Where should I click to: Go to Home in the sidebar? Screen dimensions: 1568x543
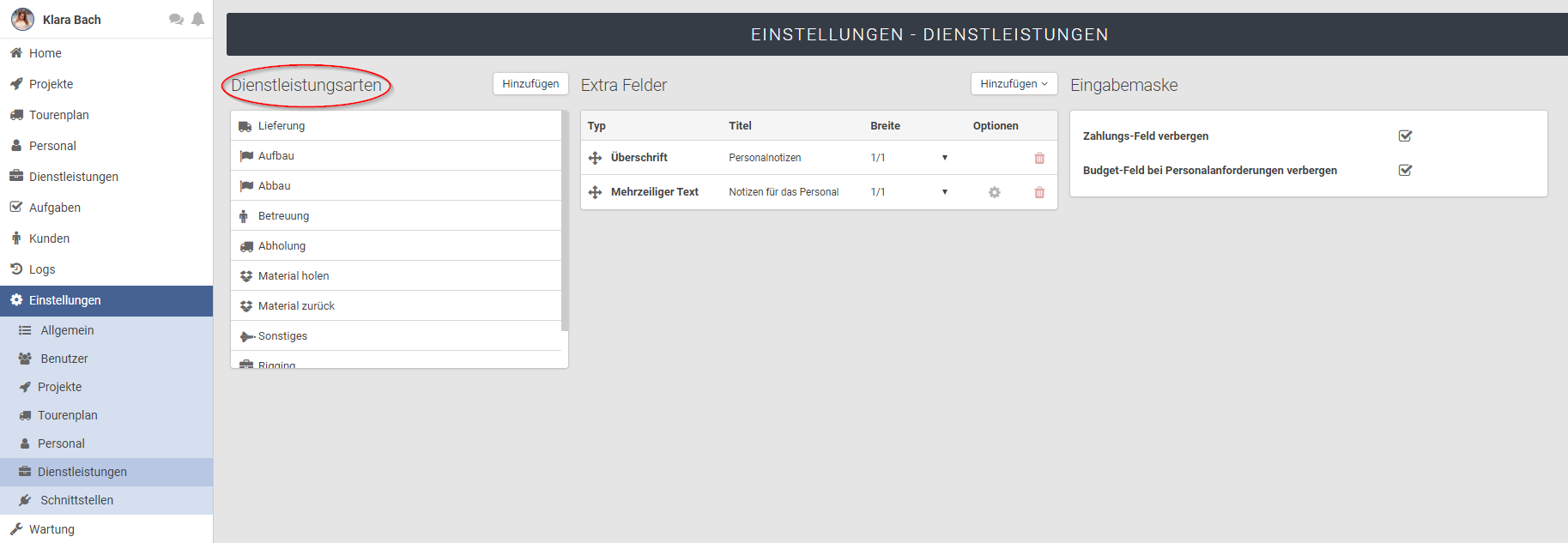pyautogui.click(x=106, y=53)
